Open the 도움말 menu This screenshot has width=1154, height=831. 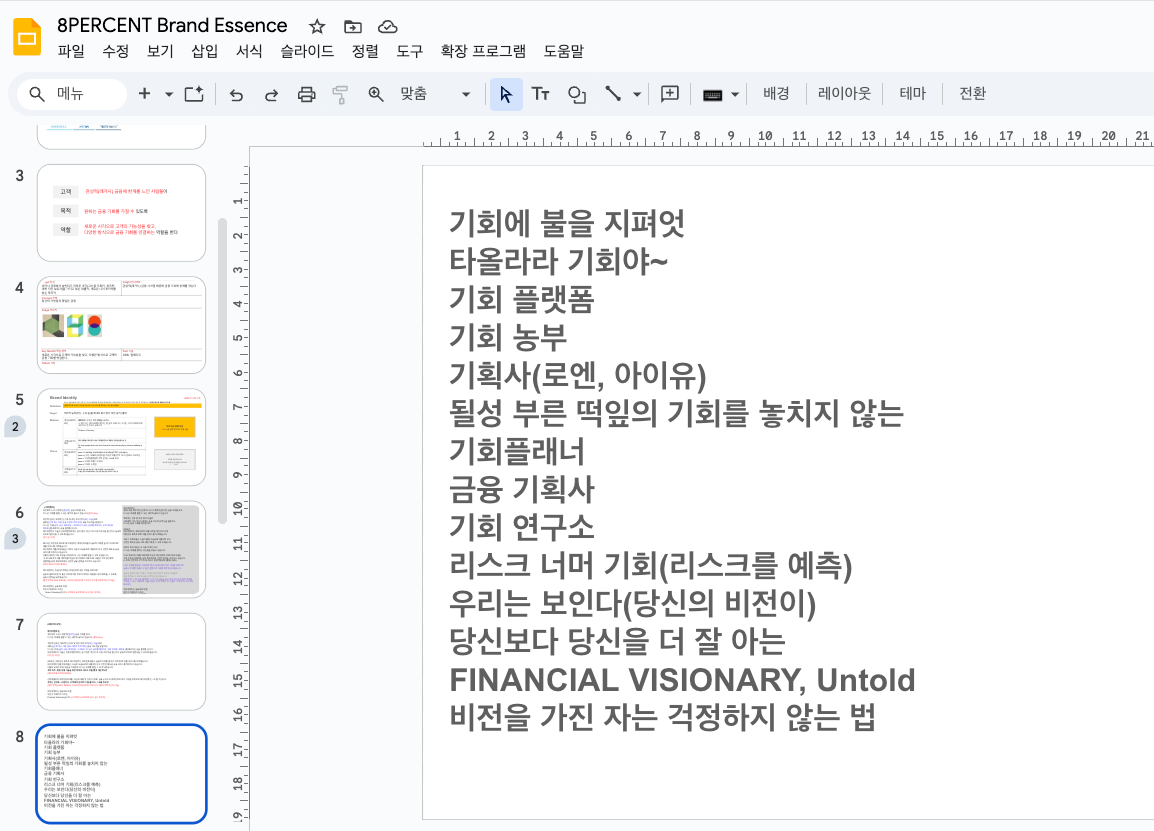click(564, 51)
